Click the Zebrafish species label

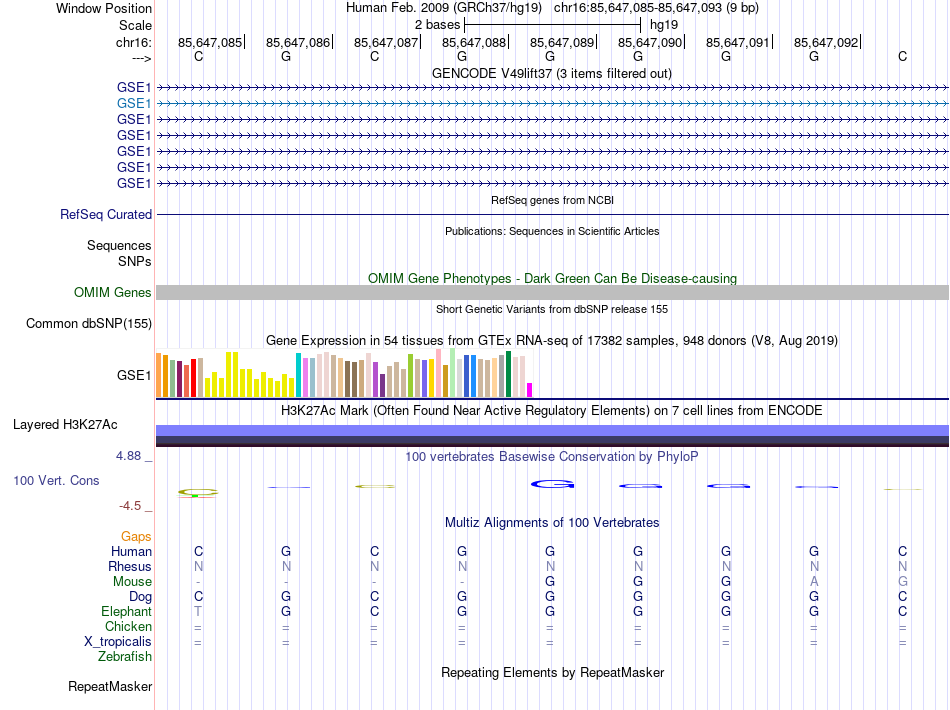(x=125, y=656)
